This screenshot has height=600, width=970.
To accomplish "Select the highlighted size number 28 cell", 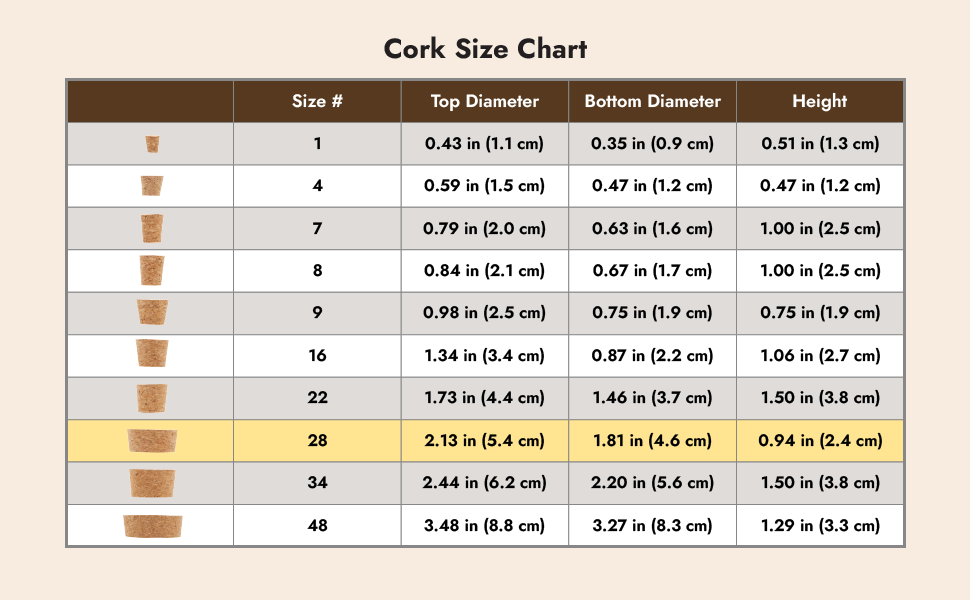I will coord(317,440).
